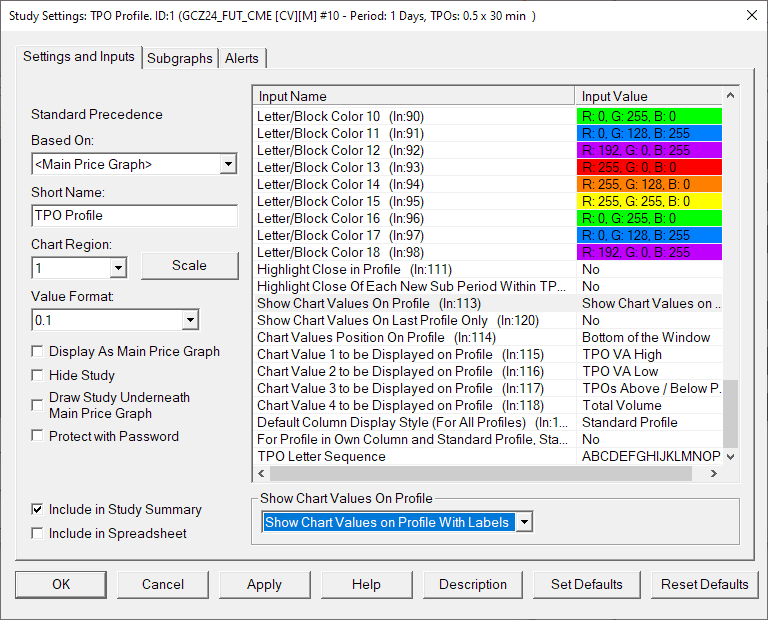Pick the Letter/Block Color 14 orange swatch
This screenshot has width=768, height=620.
649,184
